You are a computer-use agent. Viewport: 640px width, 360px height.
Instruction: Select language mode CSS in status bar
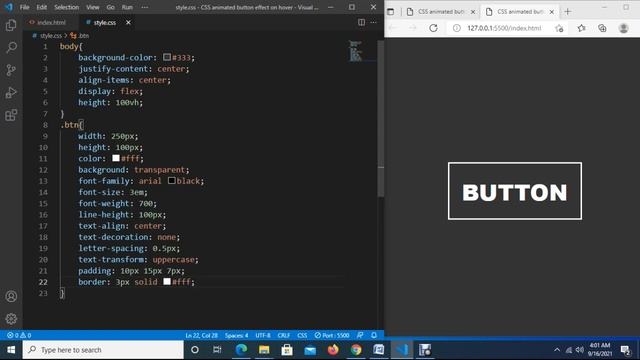(x=302, y=335)
